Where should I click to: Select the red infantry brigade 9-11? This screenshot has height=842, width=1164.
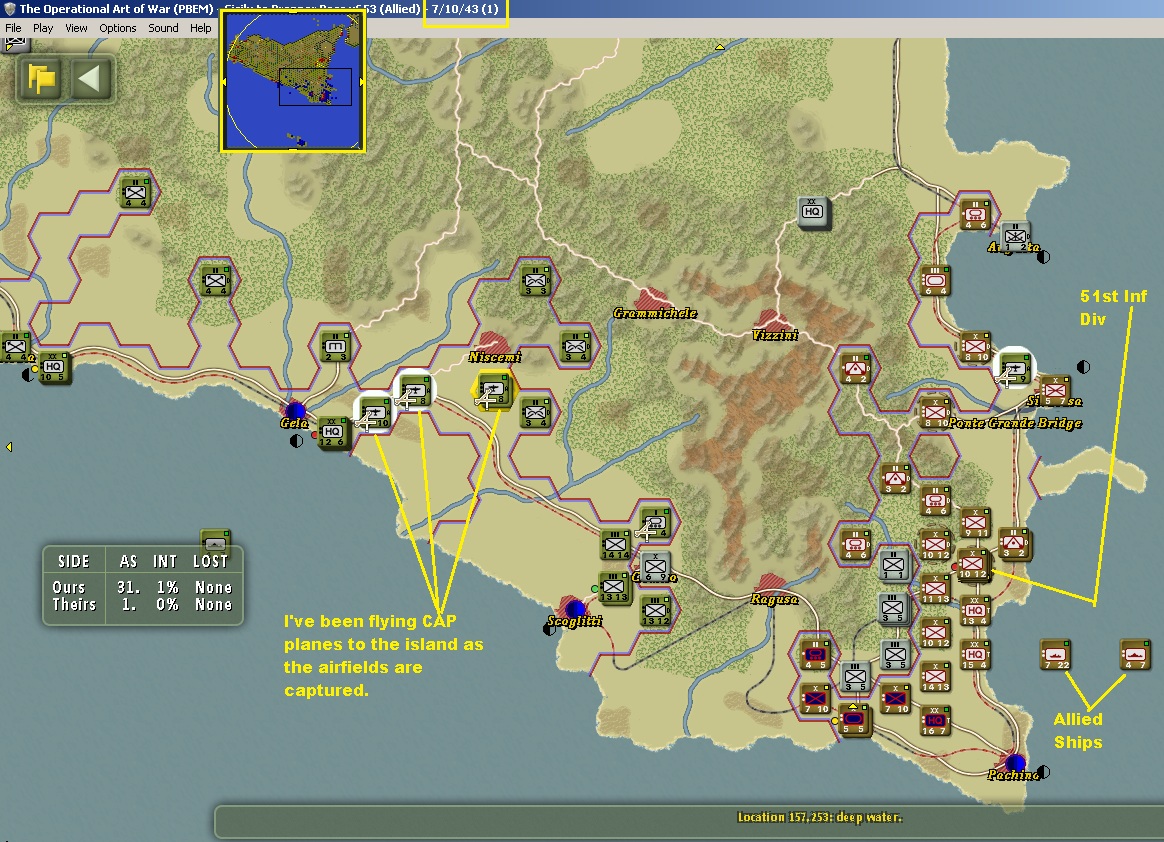(x=975, y=523)
